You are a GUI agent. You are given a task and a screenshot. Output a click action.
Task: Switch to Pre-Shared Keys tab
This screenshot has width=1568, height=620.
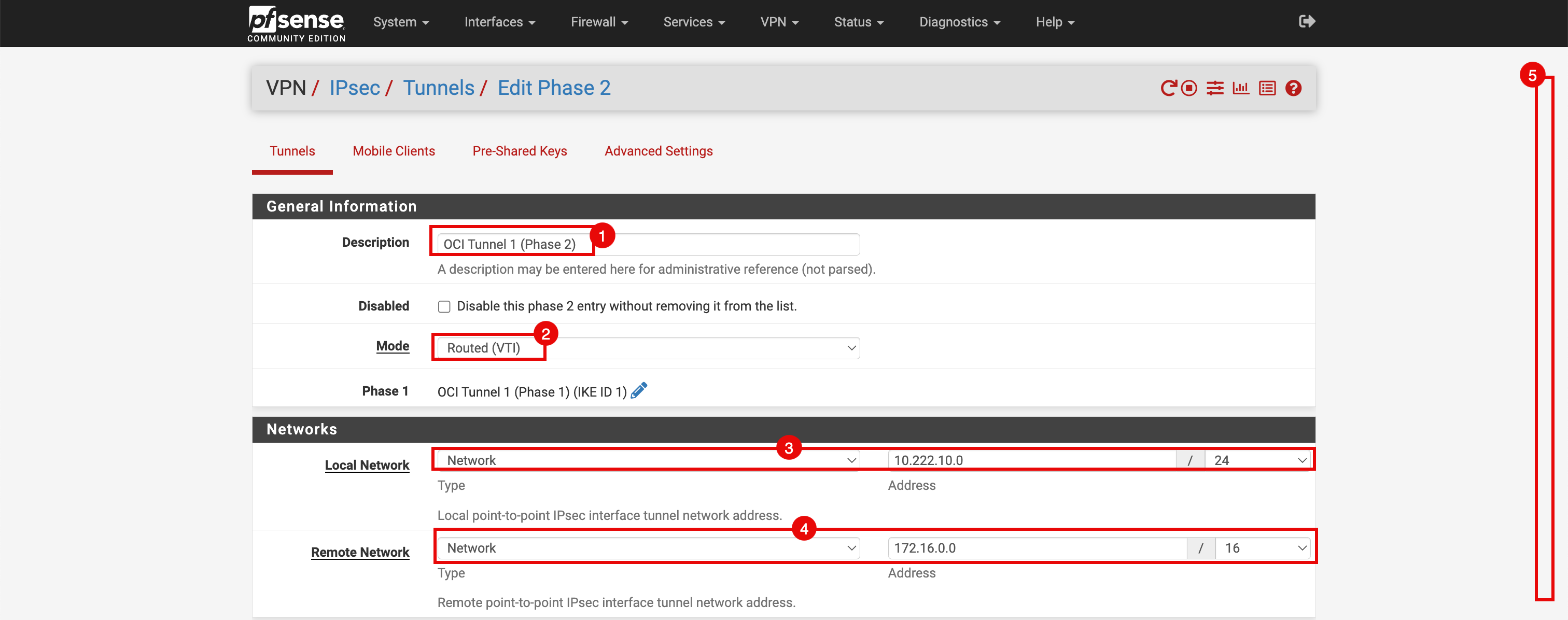(519, 151)
